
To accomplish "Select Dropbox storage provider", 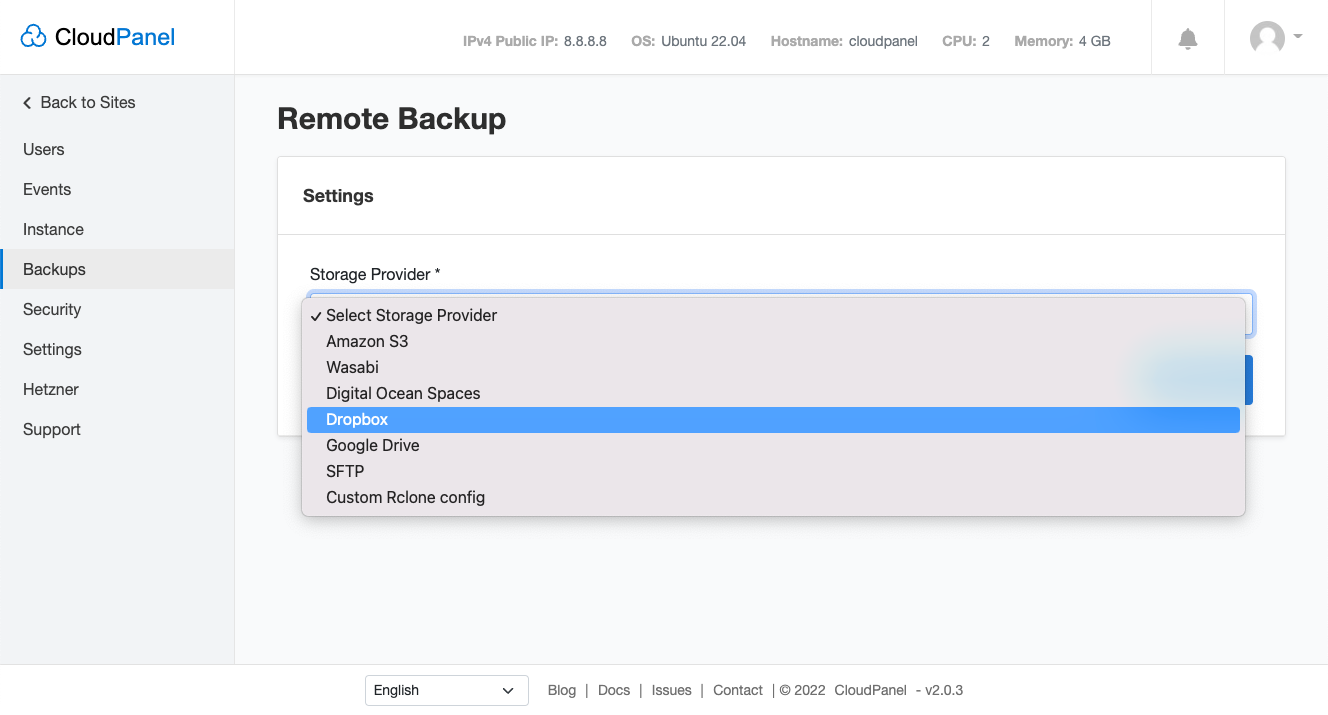I will click(x=773, y=419).
